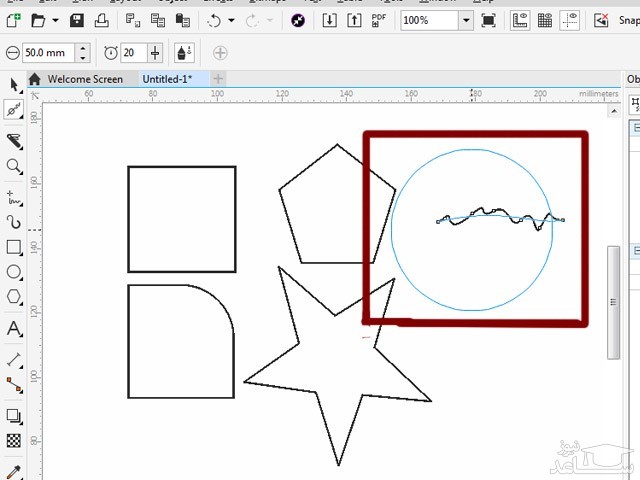Toggle the pen pressure button

coord(186,53)
